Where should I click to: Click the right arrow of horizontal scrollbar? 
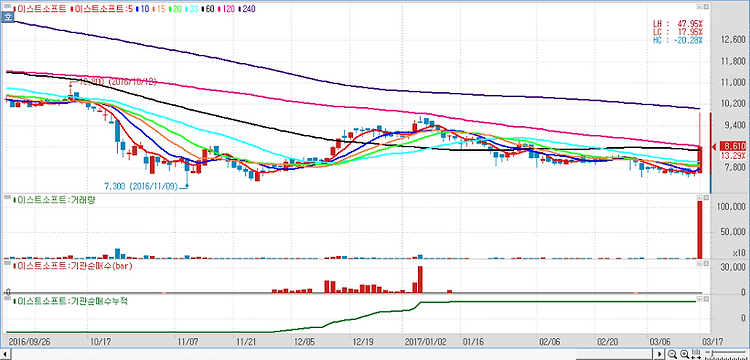pyautogui.click(x=659, y=354)
